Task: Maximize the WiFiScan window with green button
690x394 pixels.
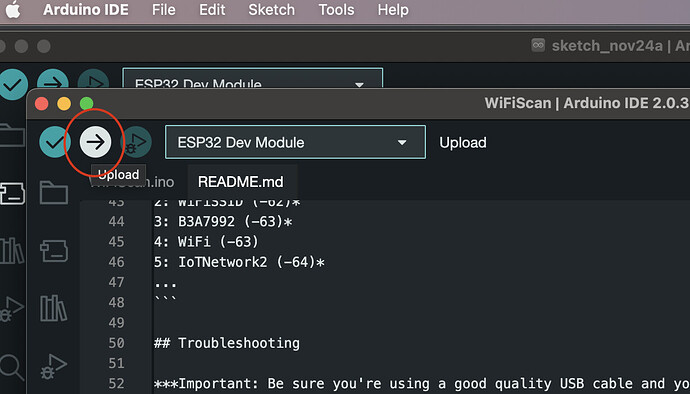Action: tap(87, 104)
